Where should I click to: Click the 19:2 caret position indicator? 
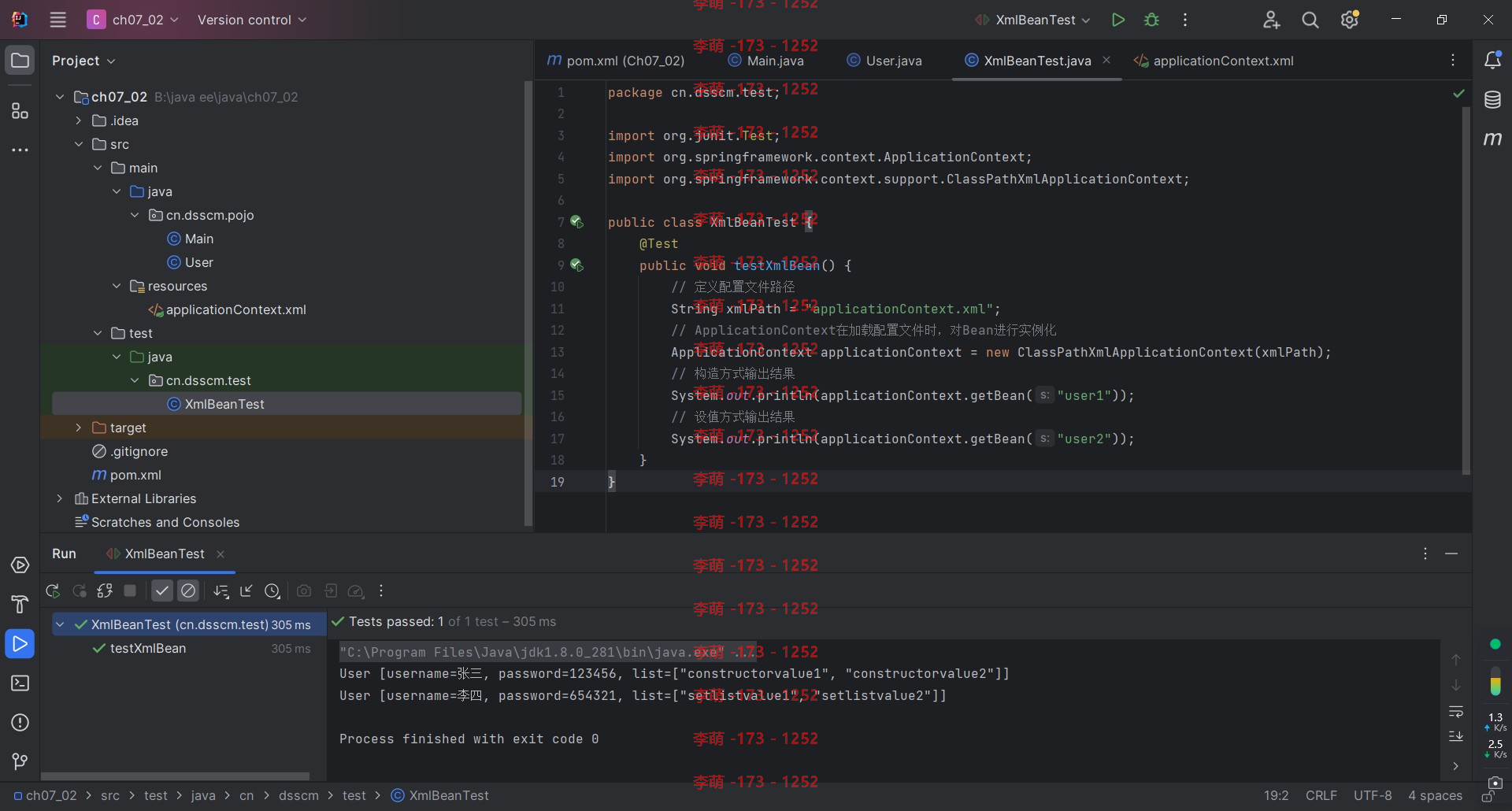pos(1276,795)
